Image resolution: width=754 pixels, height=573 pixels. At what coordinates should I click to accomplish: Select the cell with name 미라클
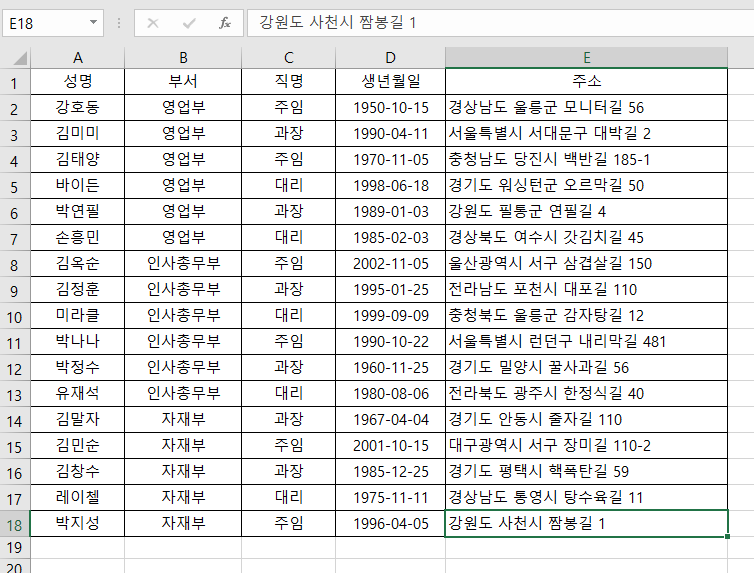pyautogui.click(x=77, y=315)
